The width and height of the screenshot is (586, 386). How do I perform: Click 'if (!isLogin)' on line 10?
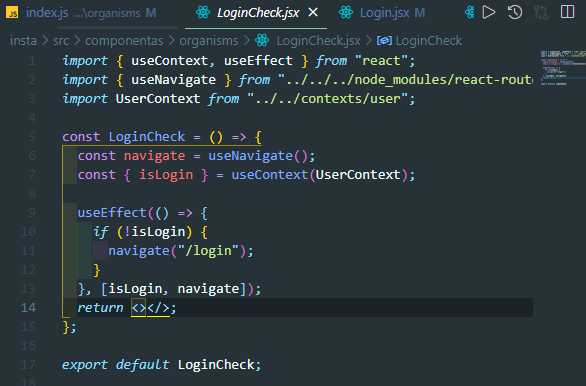click(143, 232)
